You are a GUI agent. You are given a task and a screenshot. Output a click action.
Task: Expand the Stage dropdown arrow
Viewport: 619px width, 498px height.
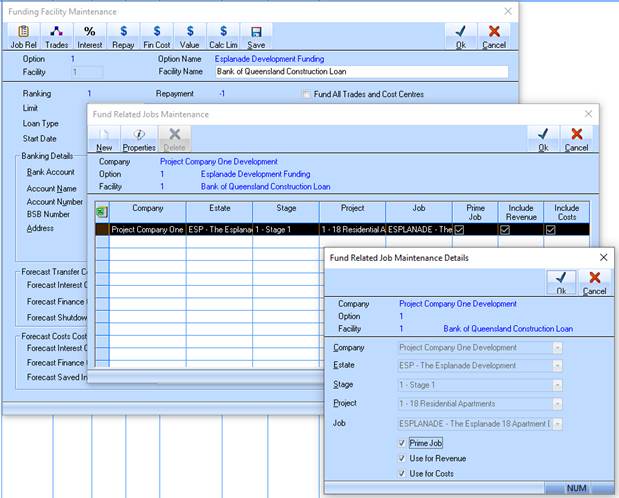pos(557,386)
